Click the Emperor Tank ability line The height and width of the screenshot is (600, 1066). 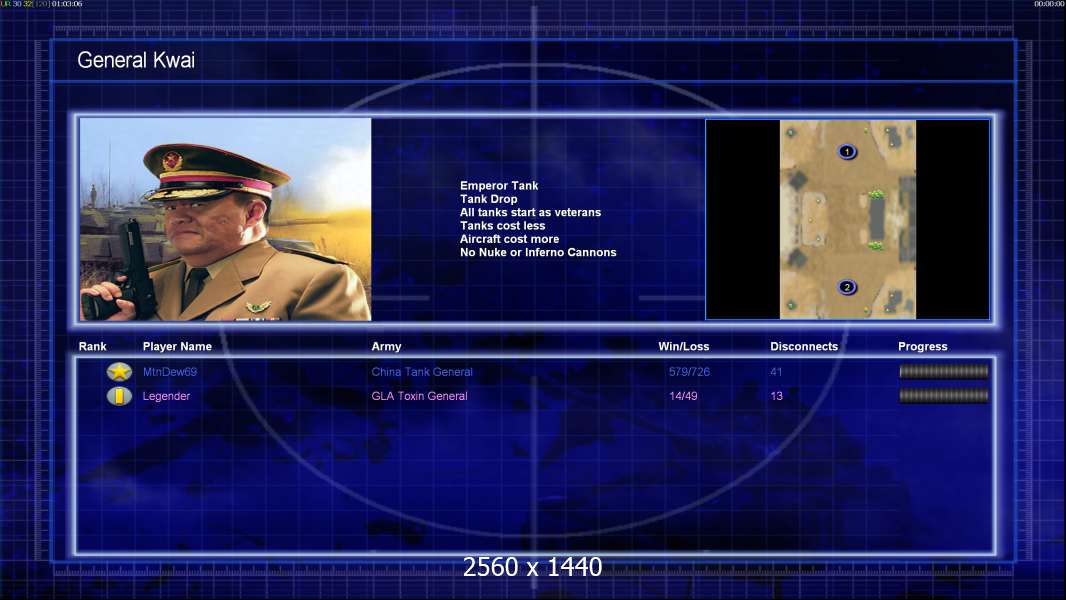[x=498, y=186]
